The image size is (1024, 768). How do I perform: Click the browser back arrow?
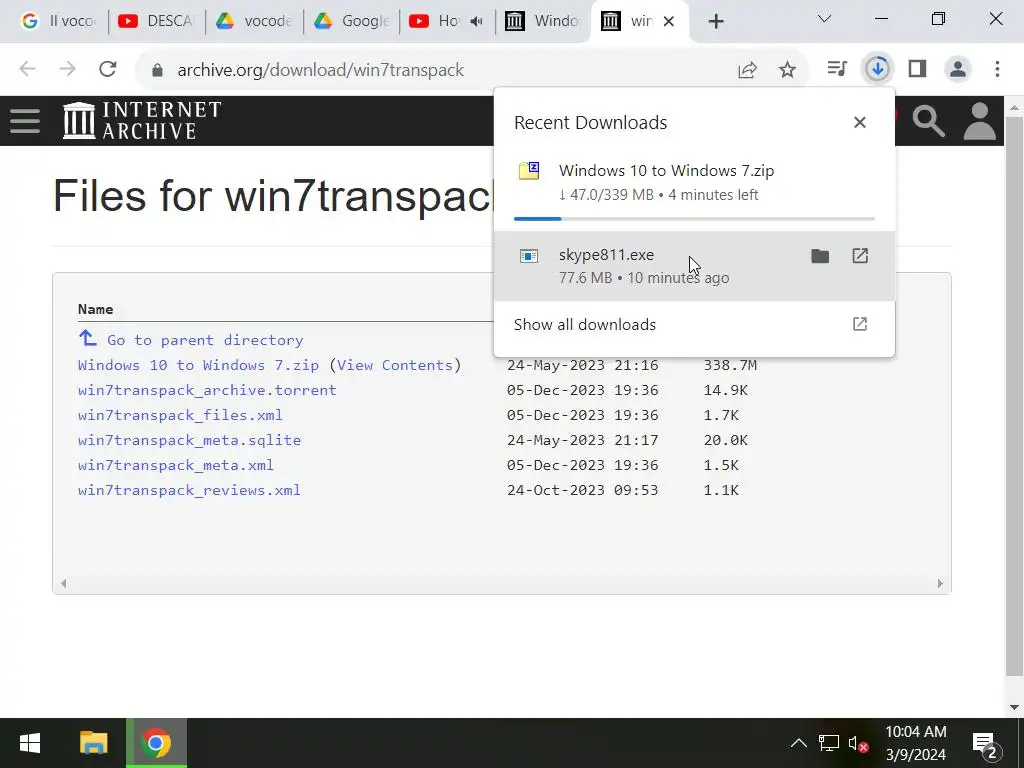(27, 69)
